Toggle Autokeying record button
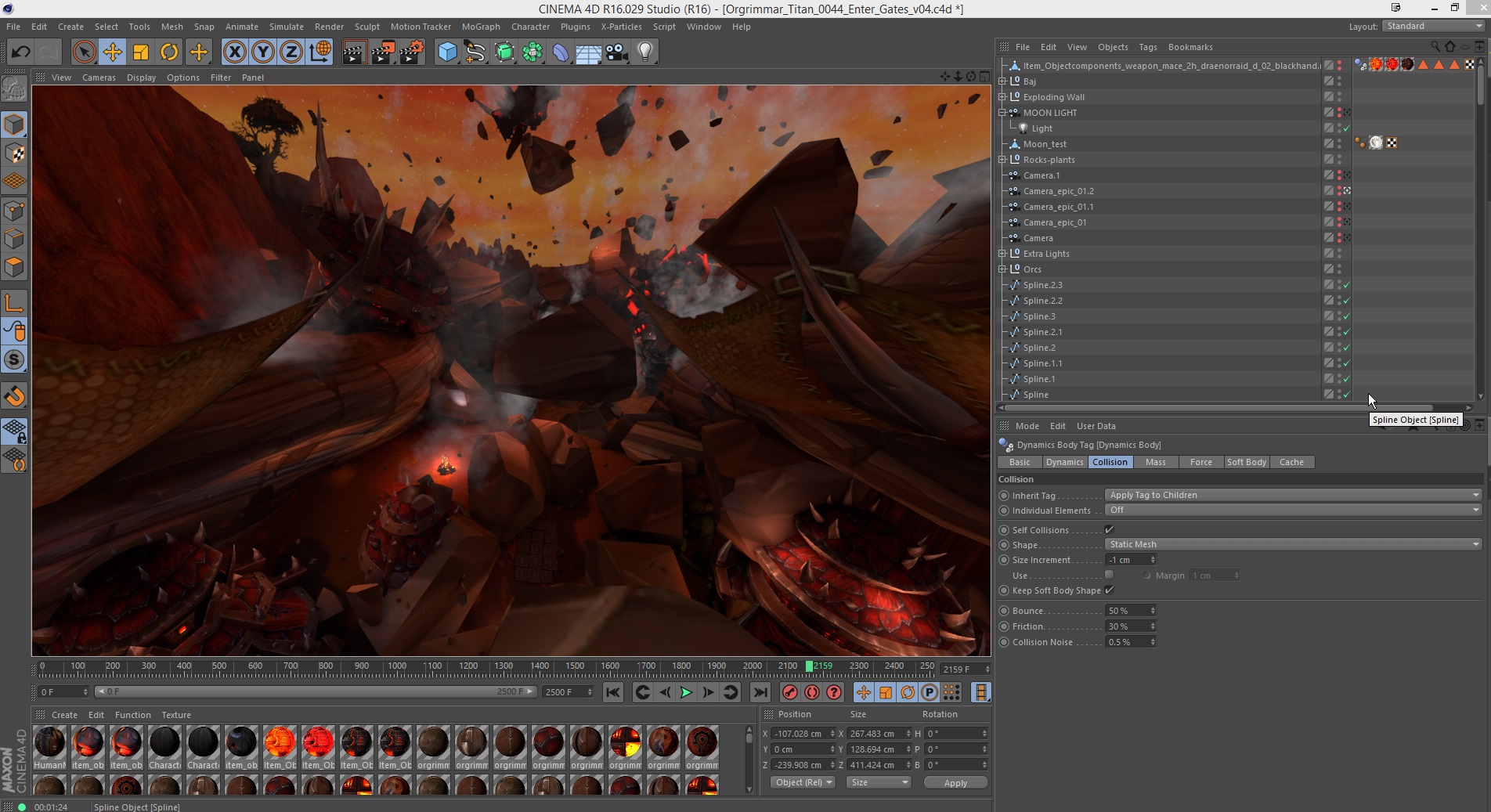The image size is (1491, 812). click(x=812, y=692)
